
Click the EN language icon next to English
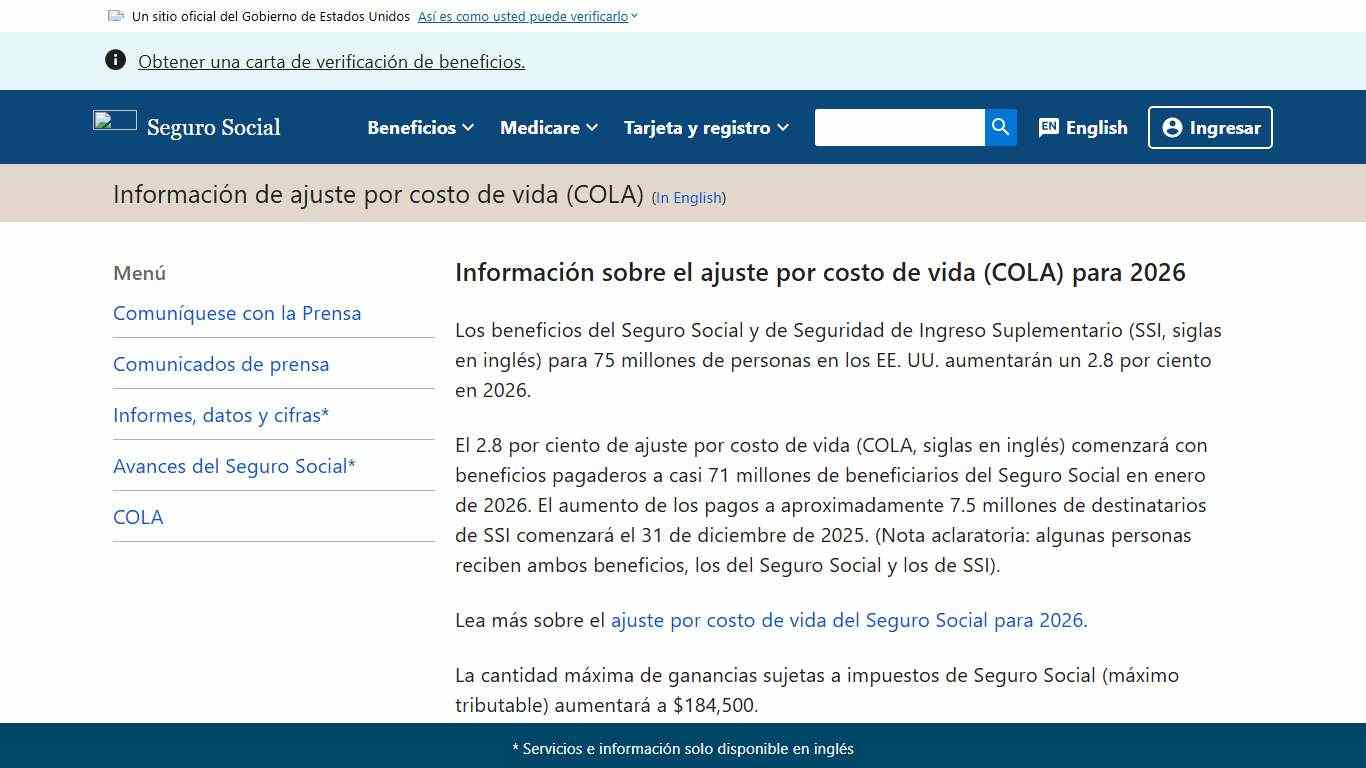point(1049,127)
